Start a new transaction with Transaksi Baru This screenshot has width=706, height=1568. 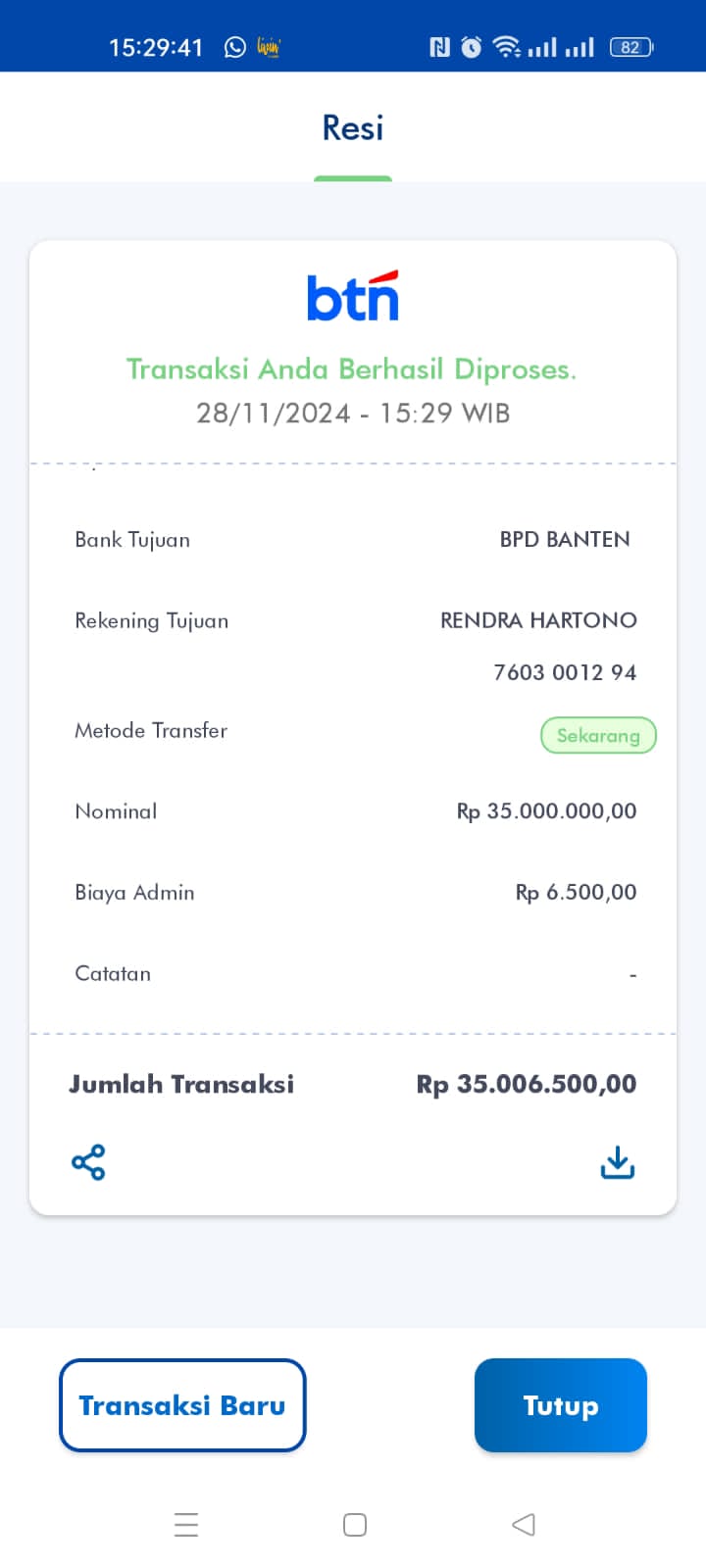tap(182, 1405)
